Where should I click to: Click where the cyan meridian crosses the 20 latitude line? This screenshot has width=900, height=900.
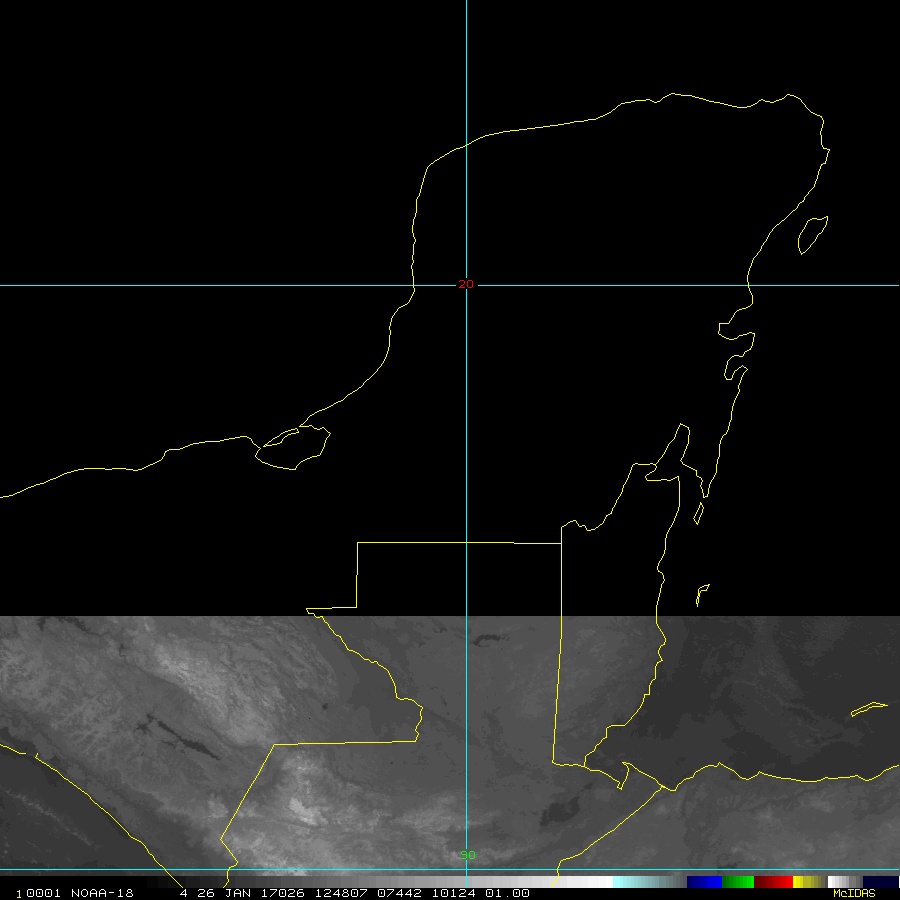467,285
